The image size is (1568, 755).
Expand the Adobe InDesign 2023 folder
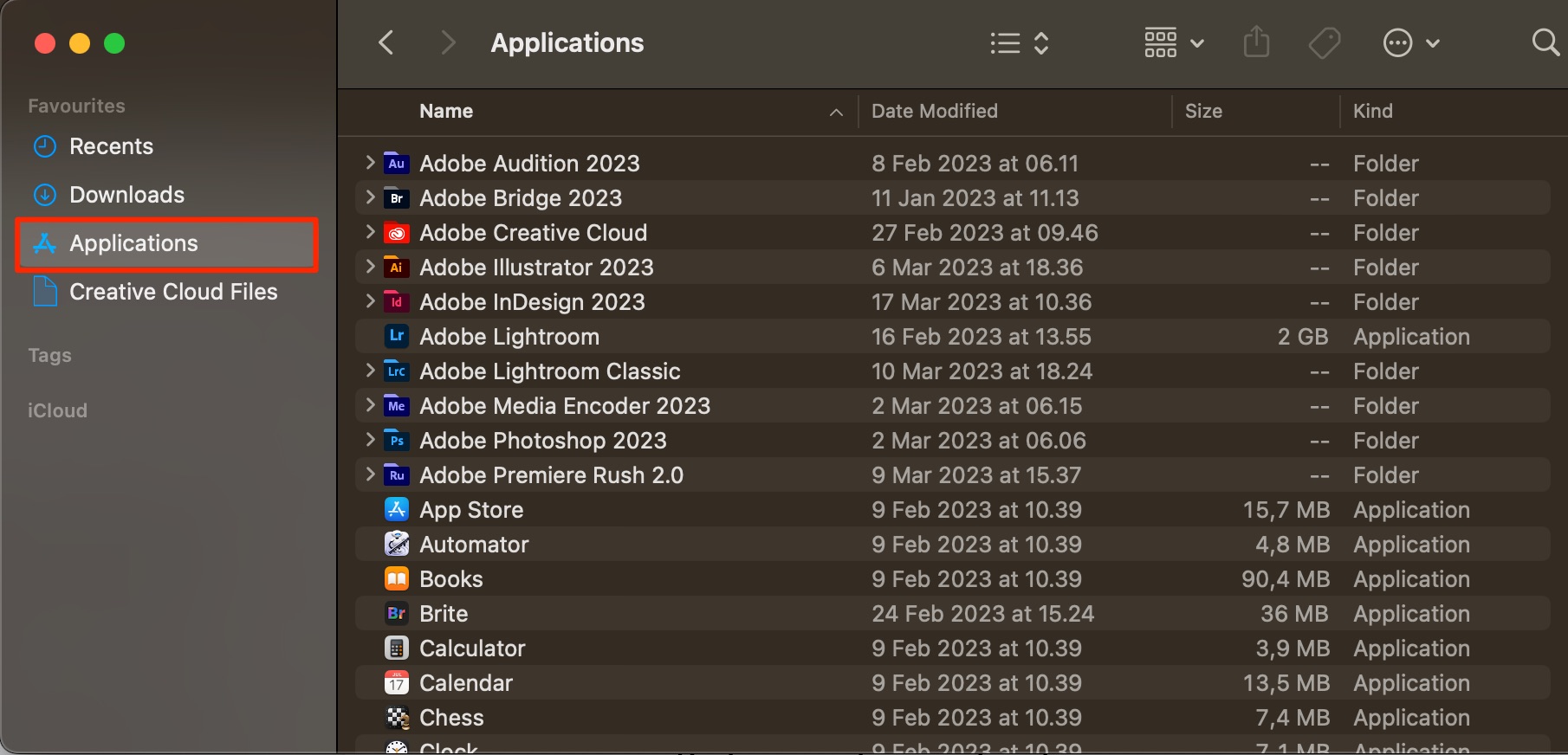coord(370,300)
